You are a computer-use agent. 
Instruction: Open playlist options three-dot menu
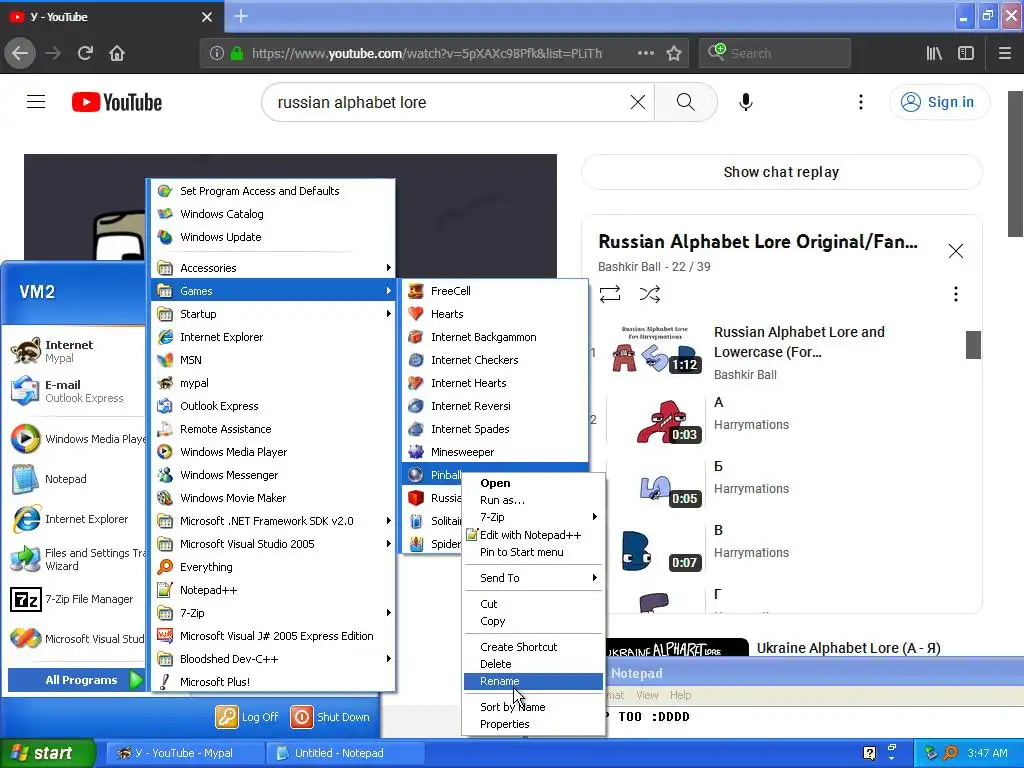click(x=955, y=294)
